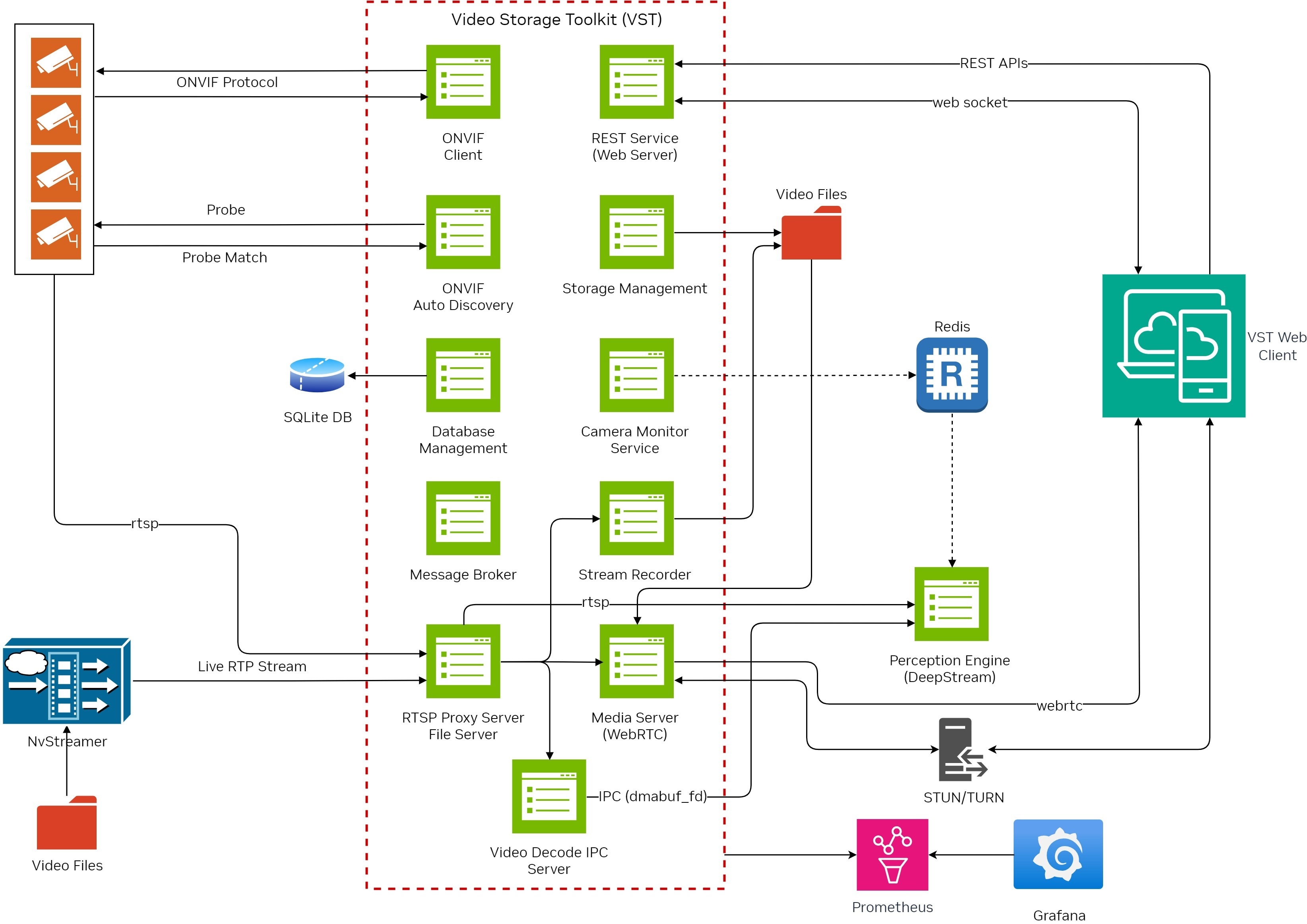
Task: Select the Camera Monitor Service icon
Action: [x=636, y=376]
